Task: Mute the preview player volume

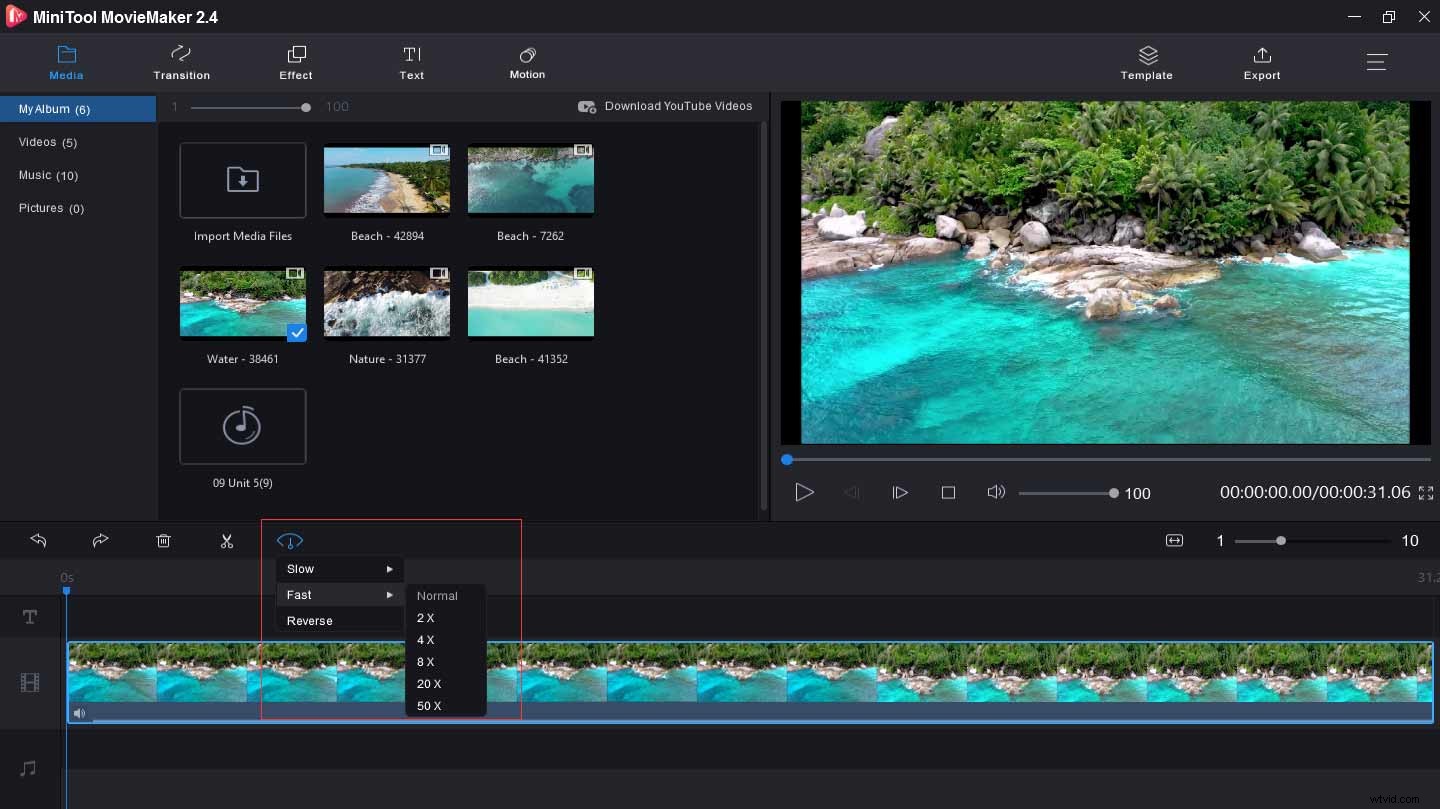Action: pos(996,492)
